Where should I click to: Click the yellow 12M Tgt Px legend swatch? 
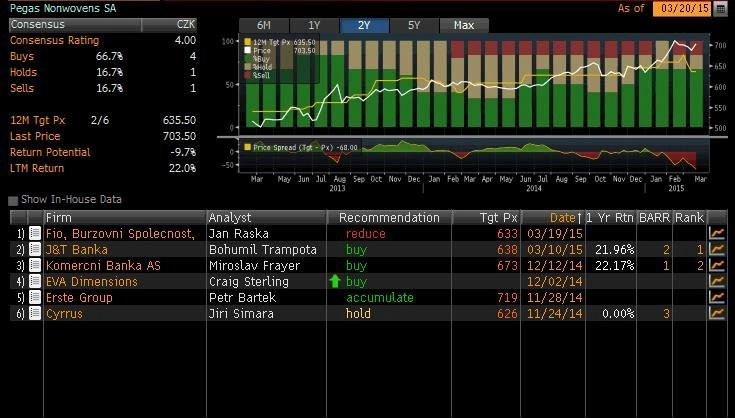pyautogui.click(x=248, y=42)
